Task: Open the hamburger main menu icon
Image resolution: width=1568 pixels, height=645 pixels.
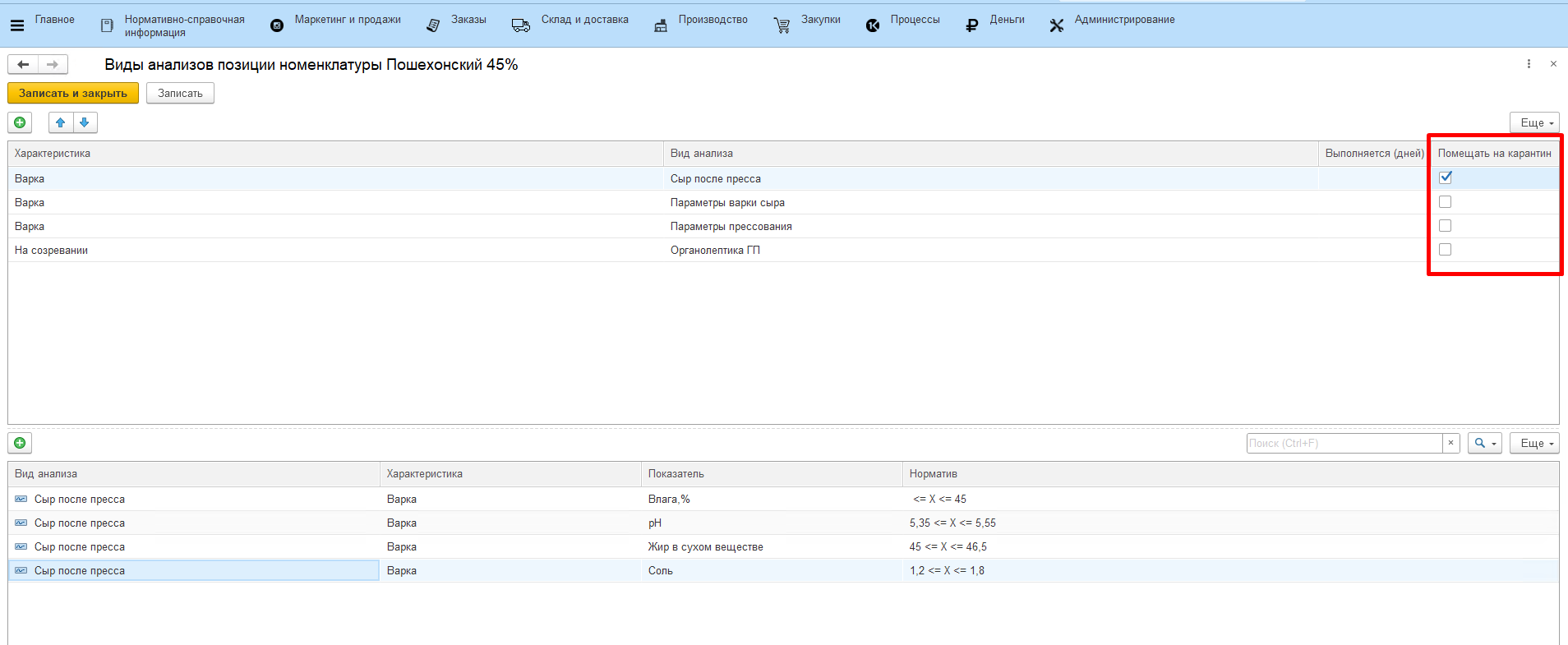Action: (x=16, y=25)
